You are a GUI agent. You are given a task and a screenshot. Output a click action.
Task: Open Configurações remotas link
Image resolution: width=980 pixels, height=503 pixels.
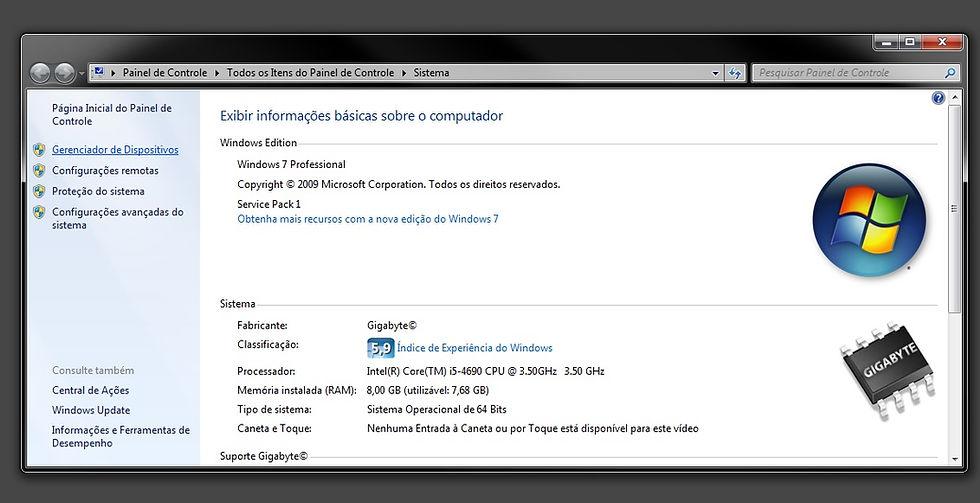pyautogui.click(x=105, y=170)
